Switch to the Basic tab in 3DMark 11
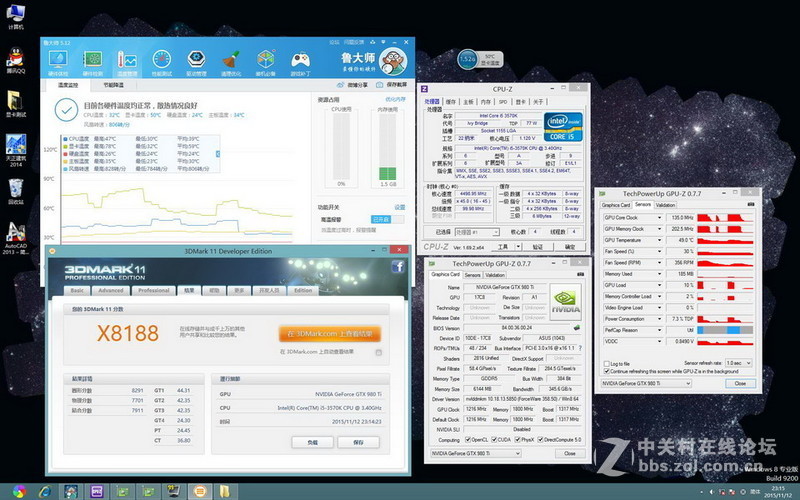The width and height of the screenshot is (800, 500). pos(77,290)
